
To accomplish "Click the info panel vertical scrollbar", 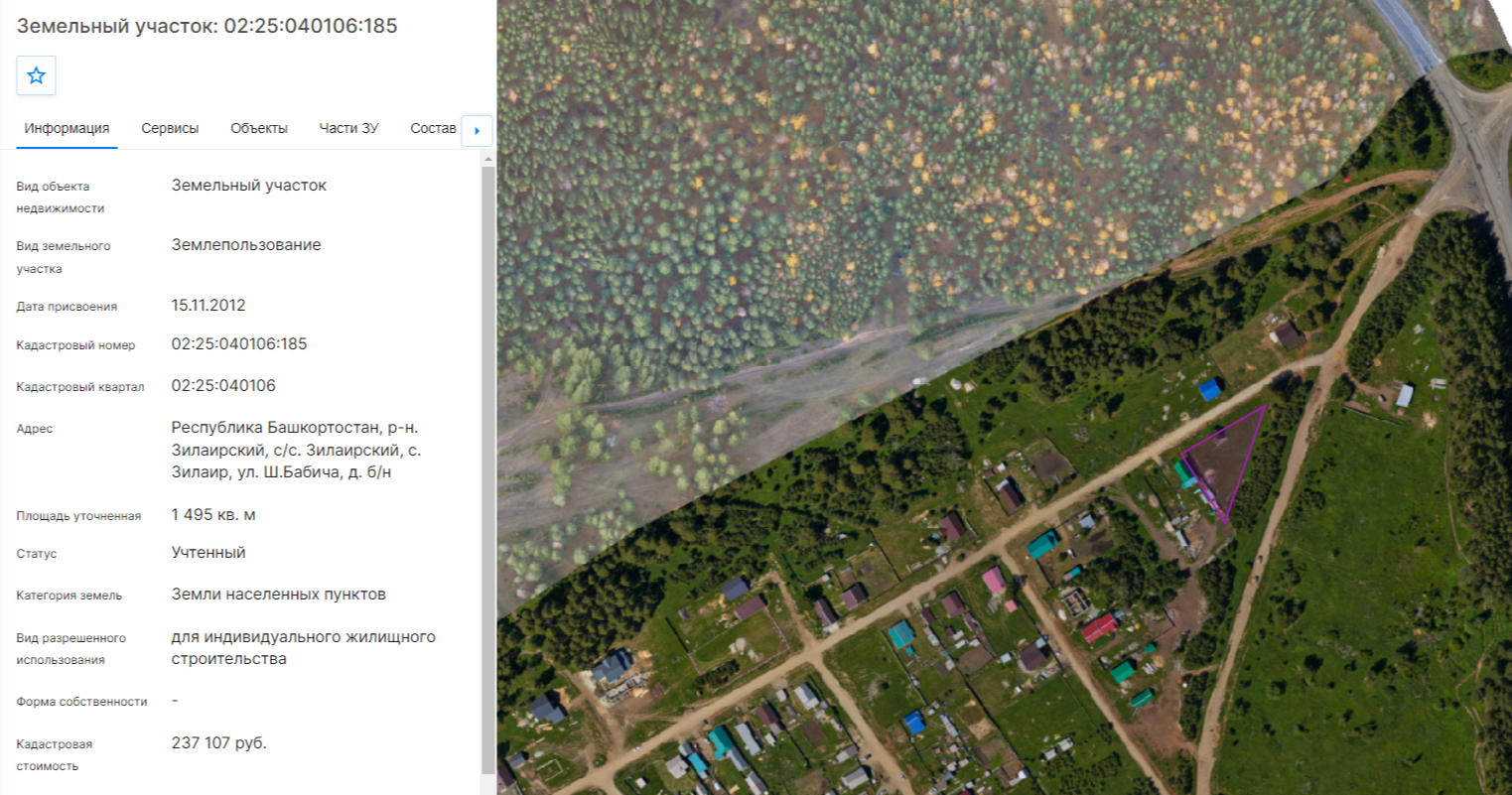I will coord(487,470).
